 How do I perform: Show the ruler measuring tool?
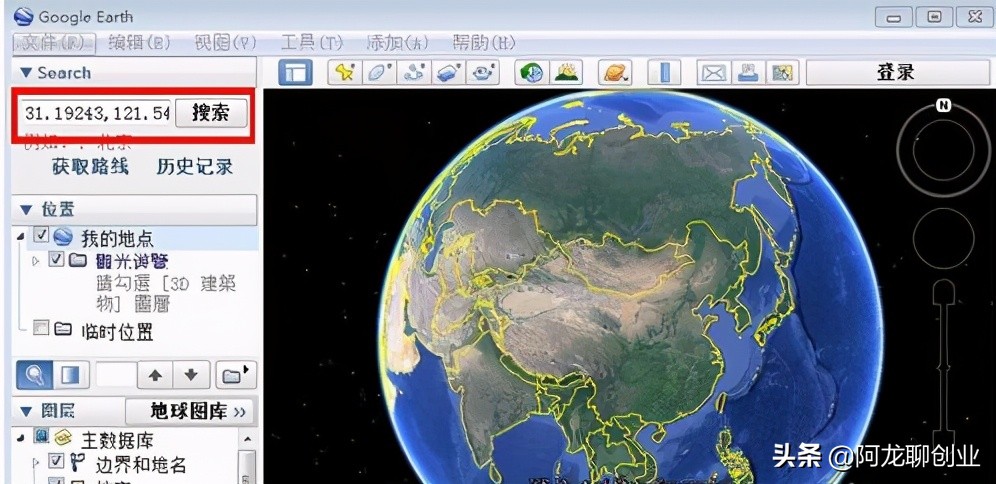click(664, 72)
